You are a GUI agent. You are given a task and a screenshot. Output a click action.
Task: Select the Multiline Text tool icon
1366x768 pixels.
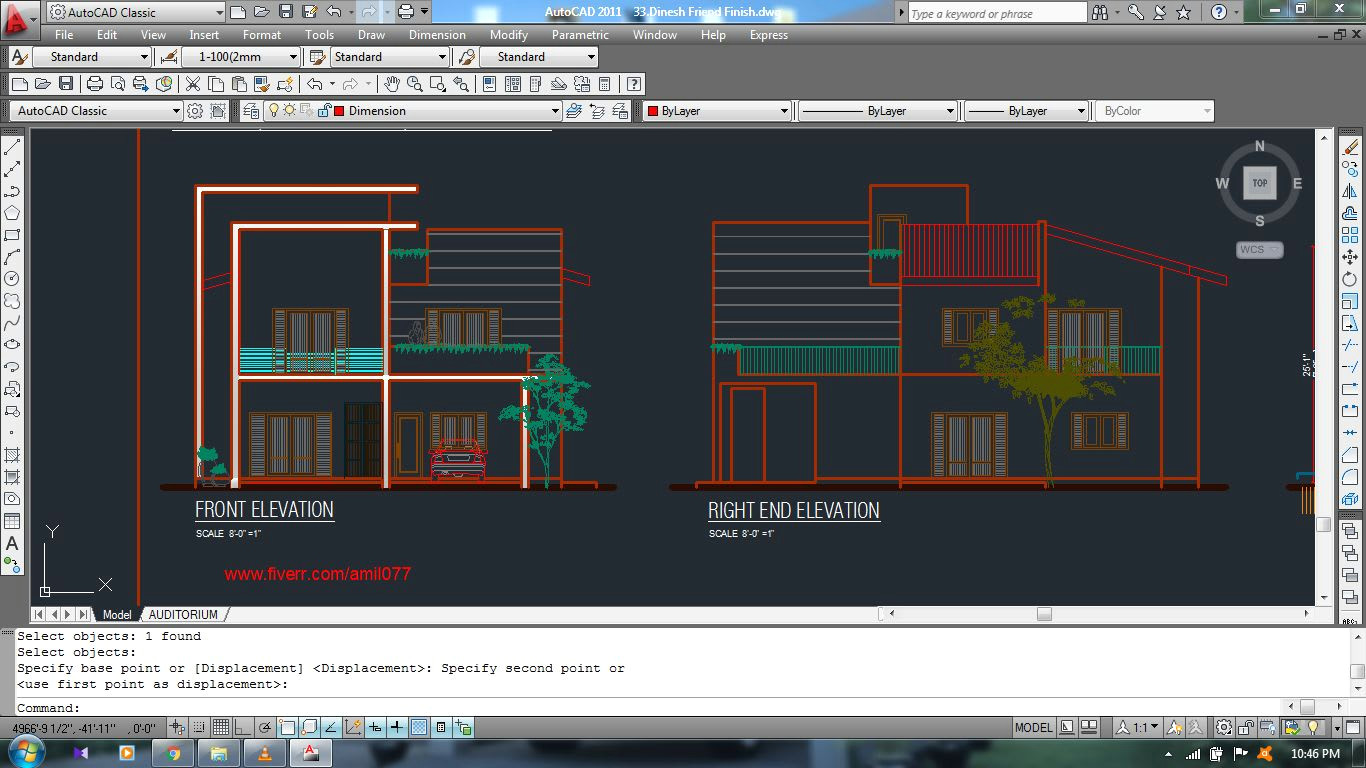(x=12, y=544)
